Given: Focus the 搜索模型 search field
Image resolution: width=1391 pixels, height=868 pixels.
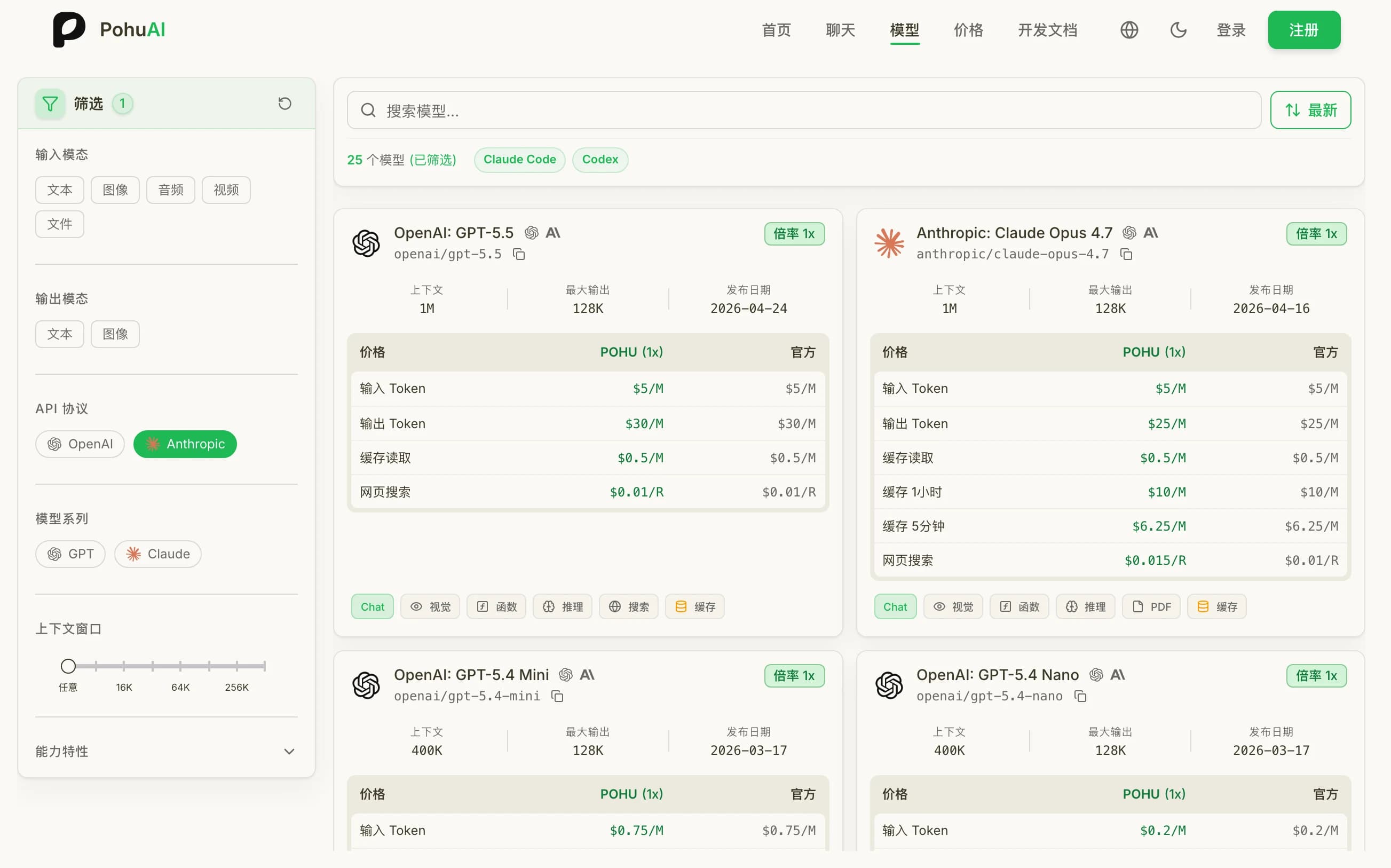Looking at the screenshot, I should coord(804,110).
